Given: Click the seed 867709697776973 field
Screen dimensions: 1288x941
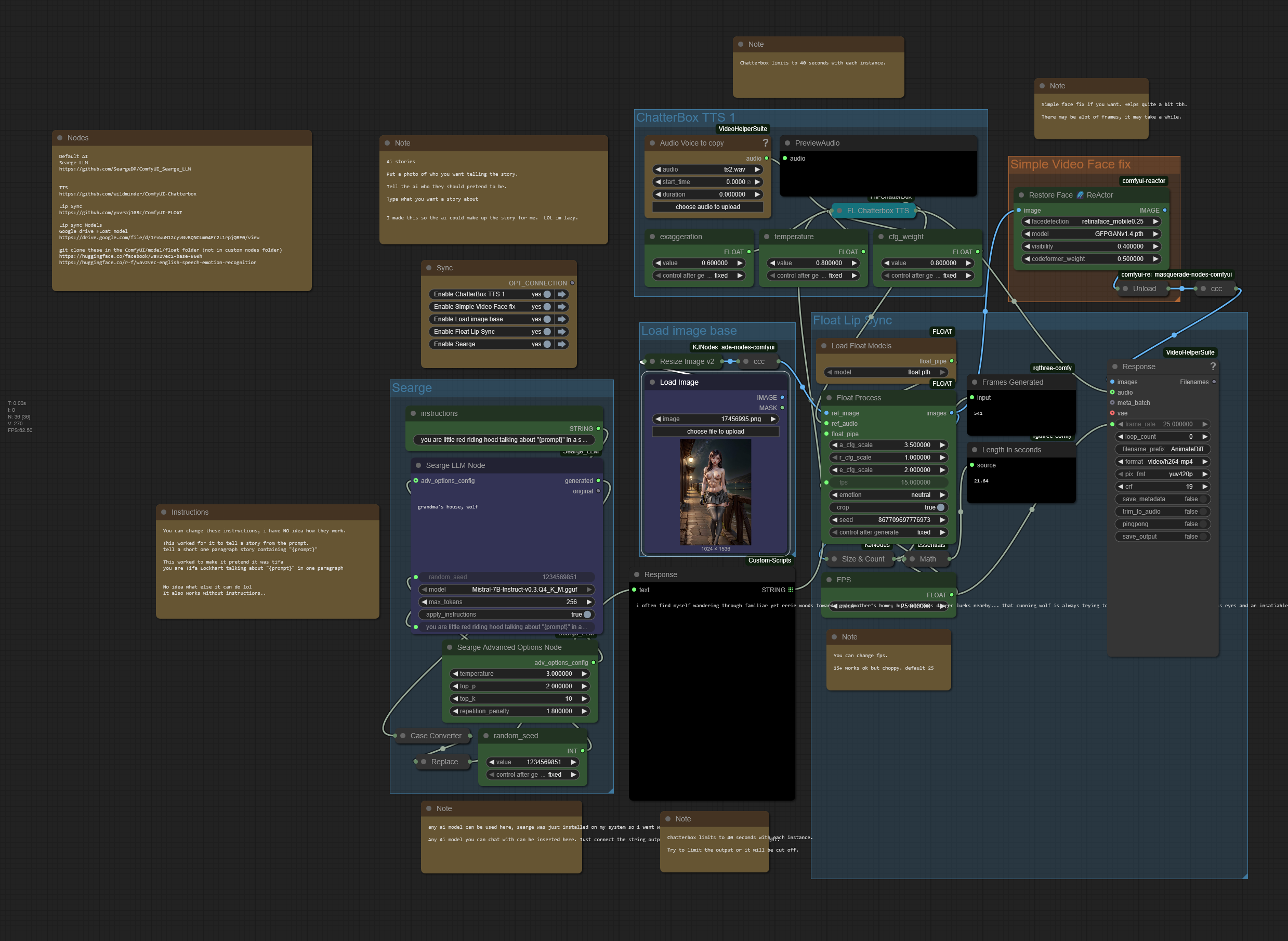Looking at the screenshot, I should (888, 520).
